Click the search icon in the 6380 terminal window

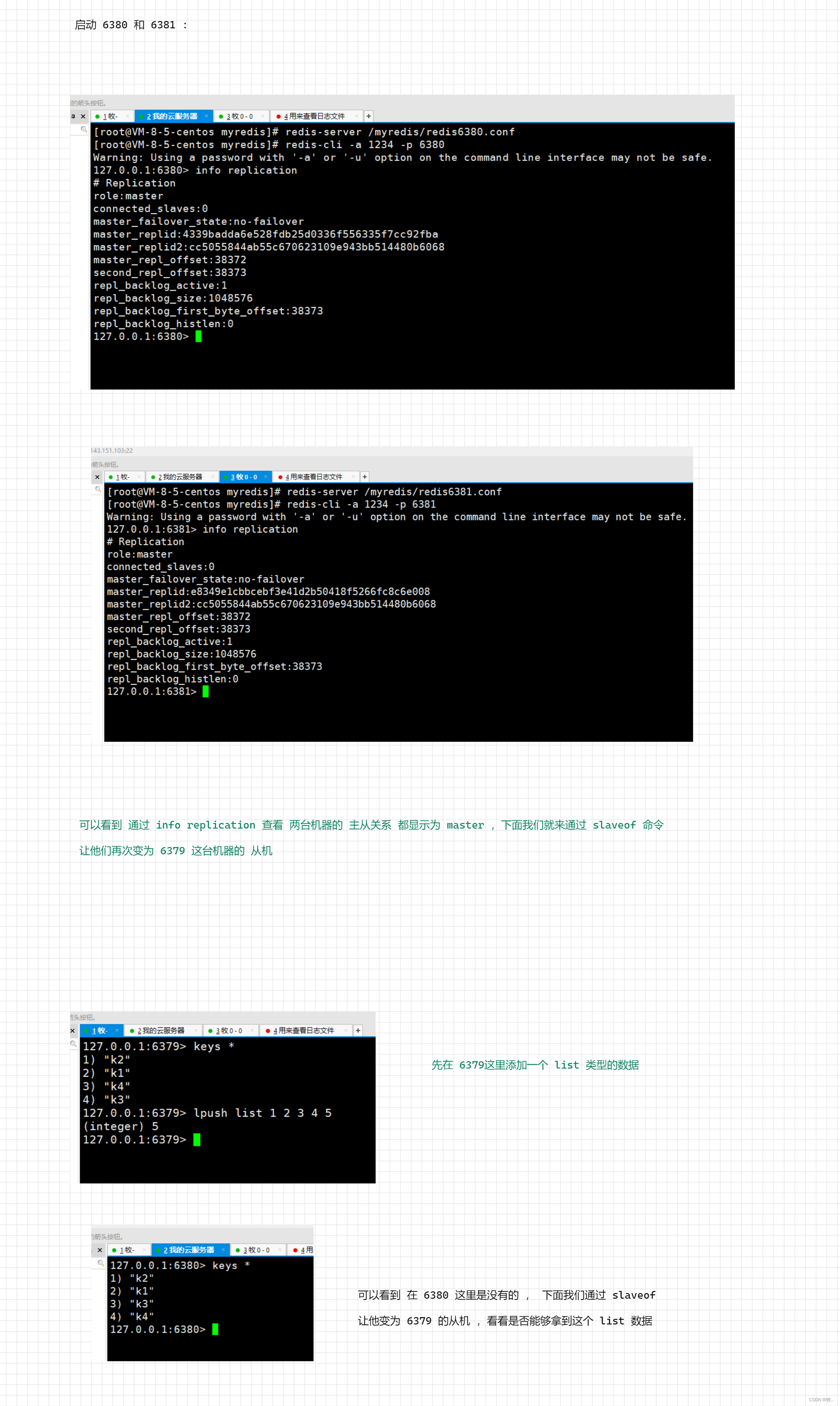pos(84,130)
